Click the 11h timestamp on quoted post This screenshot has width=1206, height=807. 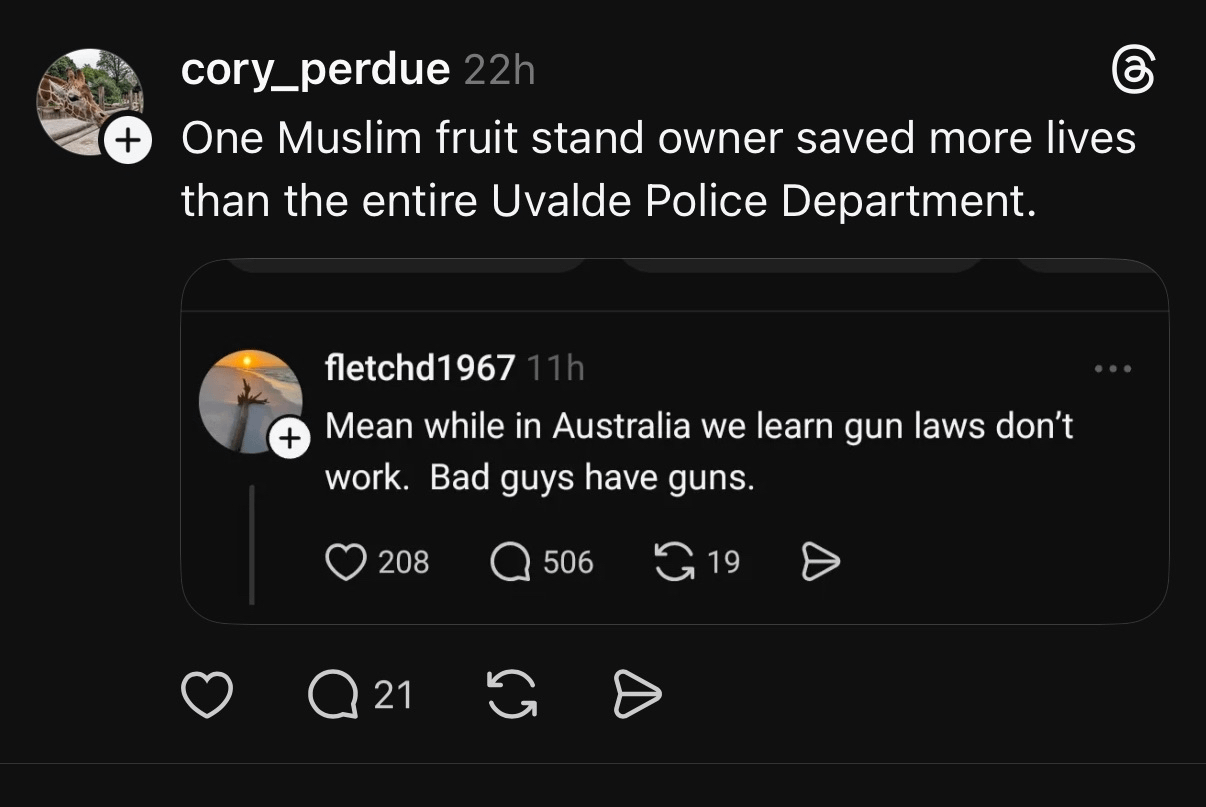pos(555,369)
